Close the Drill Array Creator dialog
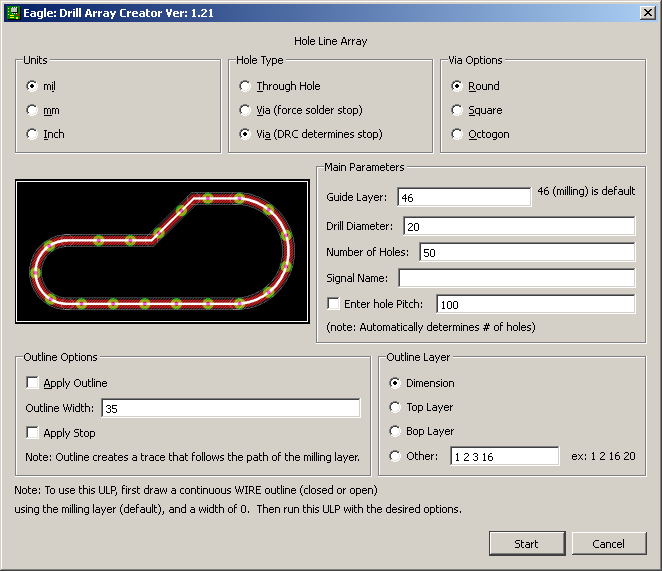This screenshot has width=662, height=571. click(648, 13)
